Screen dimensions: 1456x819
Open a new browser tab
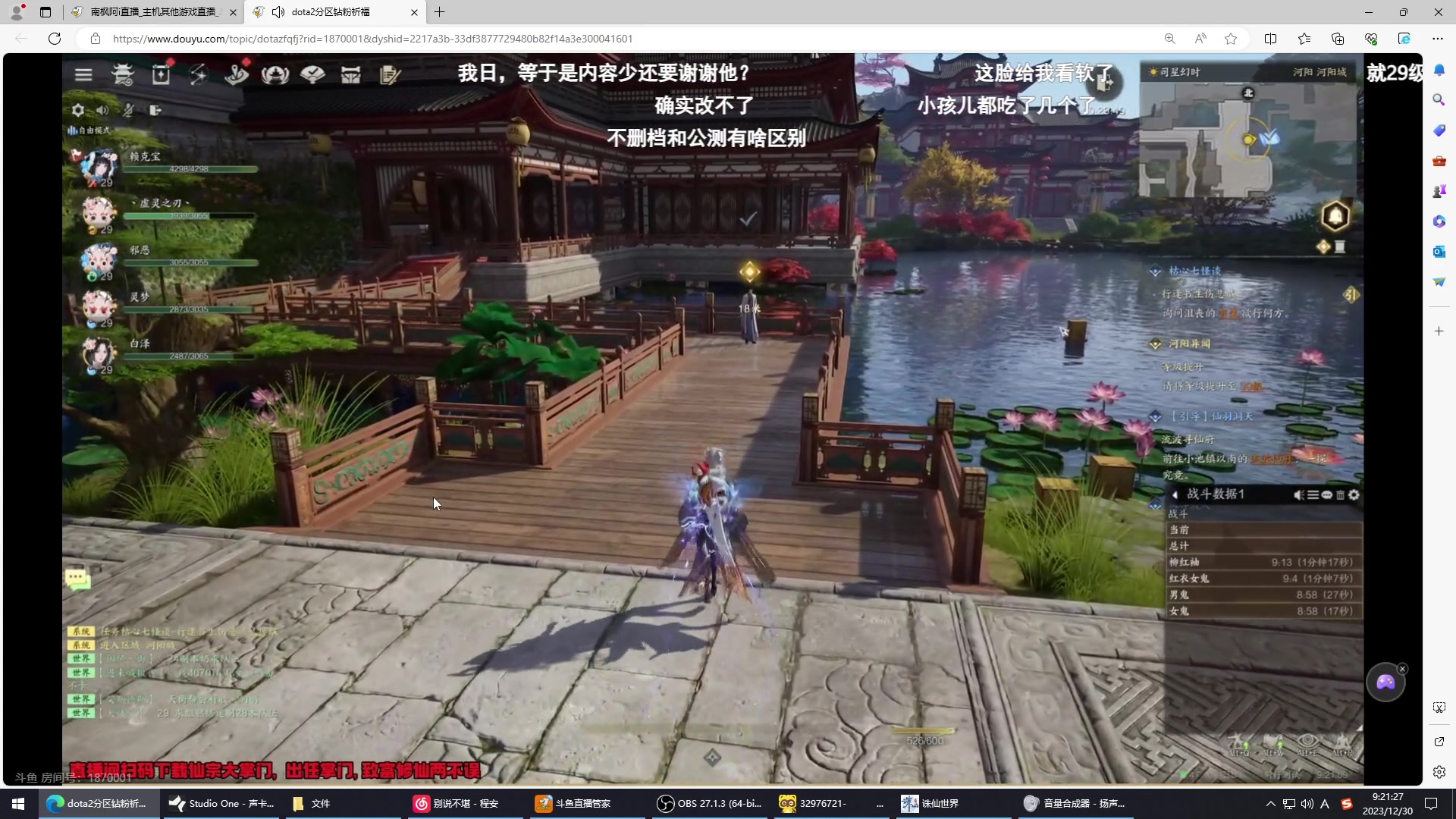coord(440,12)
